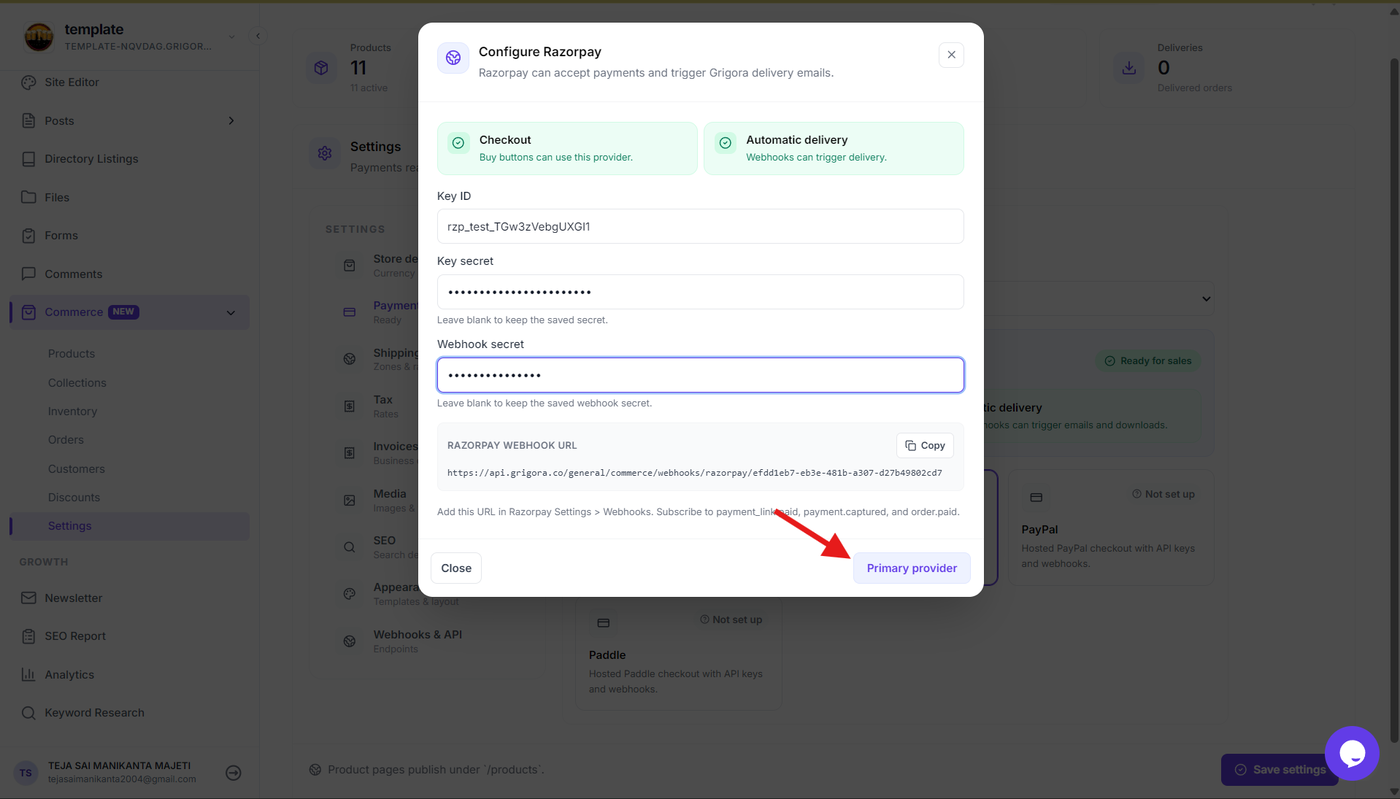This screenshot has width=1400, height=799.
Task: Collapse the sidebar with the arrow toggle
Action: [x=258, y=36]
